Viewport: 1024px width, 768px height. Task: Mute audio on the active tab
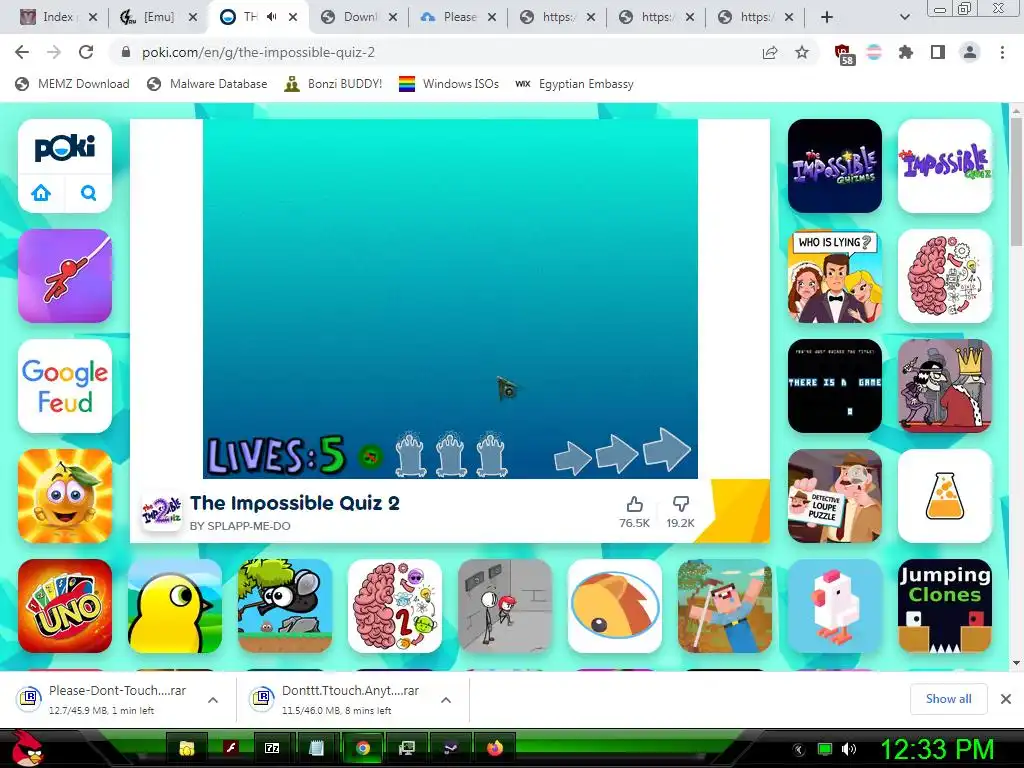272,17
